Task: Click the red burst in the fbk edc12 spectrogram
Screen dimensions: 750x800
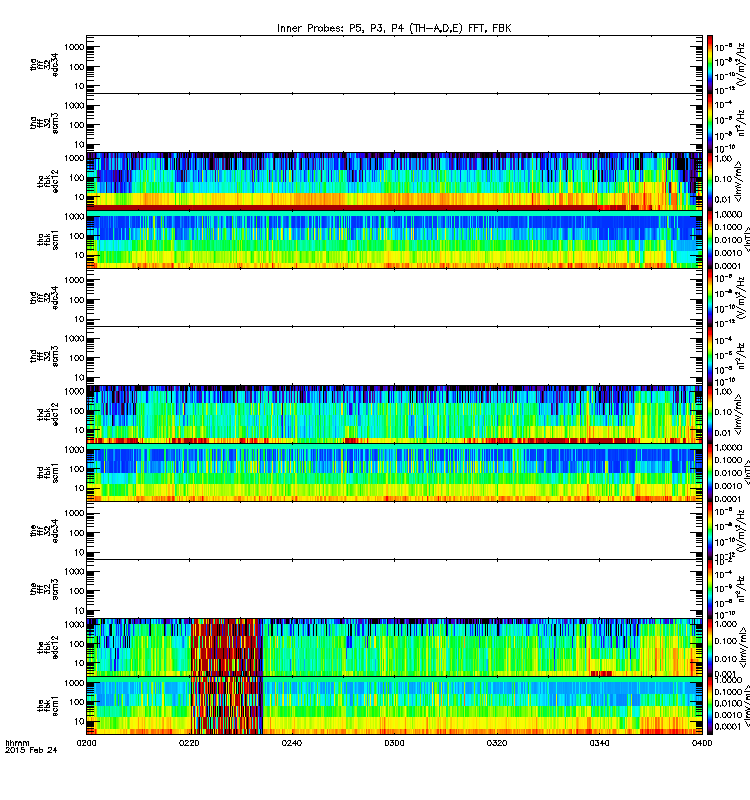Action: coord(226,647)
